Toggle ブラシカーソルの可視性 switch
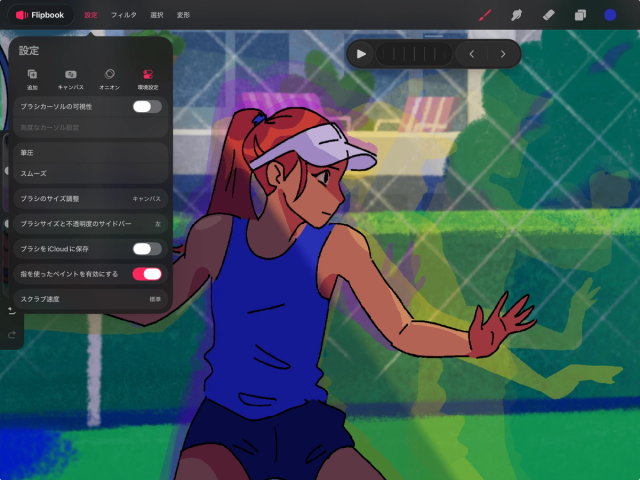 [x=147, y=107]
